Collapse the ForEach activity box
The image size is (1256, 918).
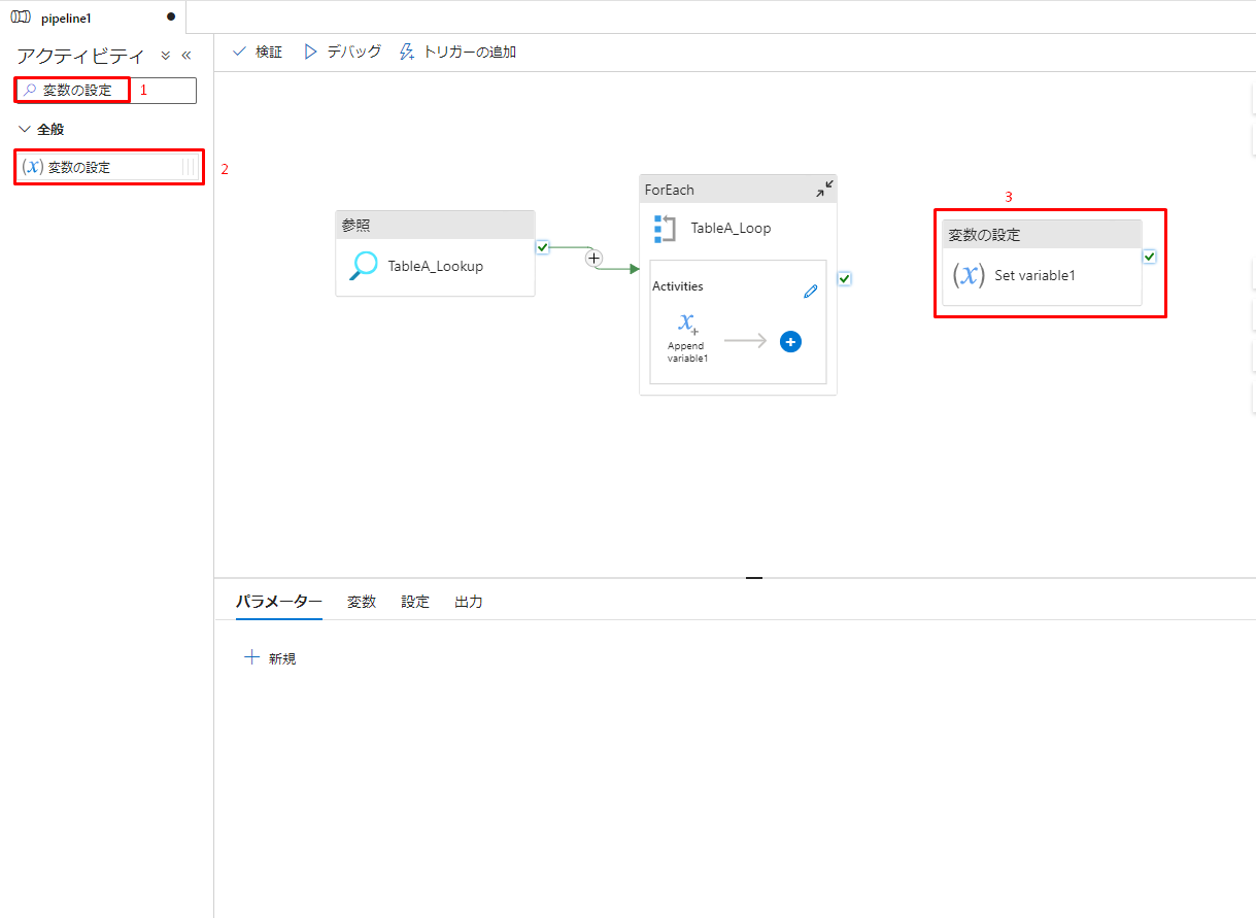tap(824, 189)
